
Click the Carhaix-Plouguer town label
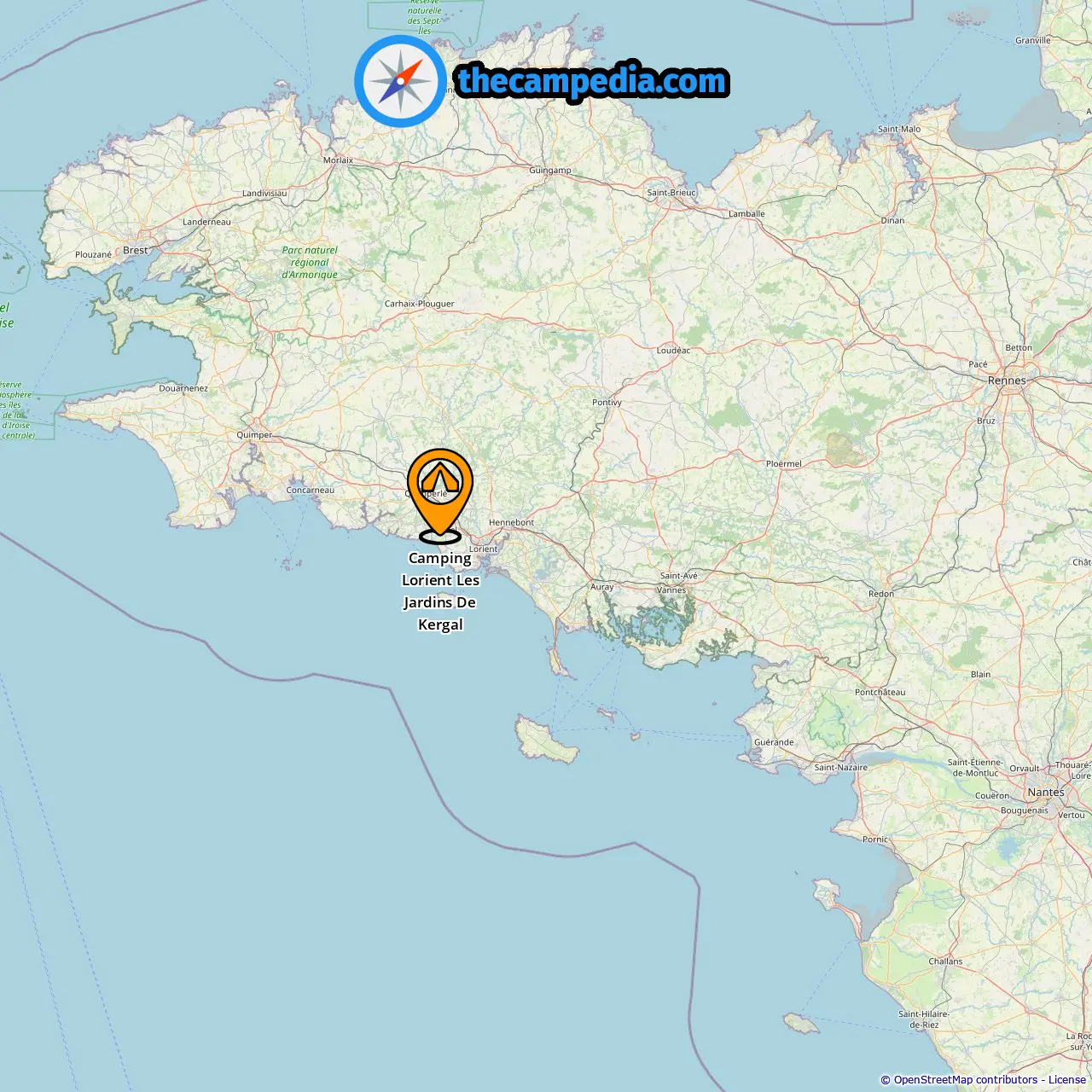(x=419, y=304)
